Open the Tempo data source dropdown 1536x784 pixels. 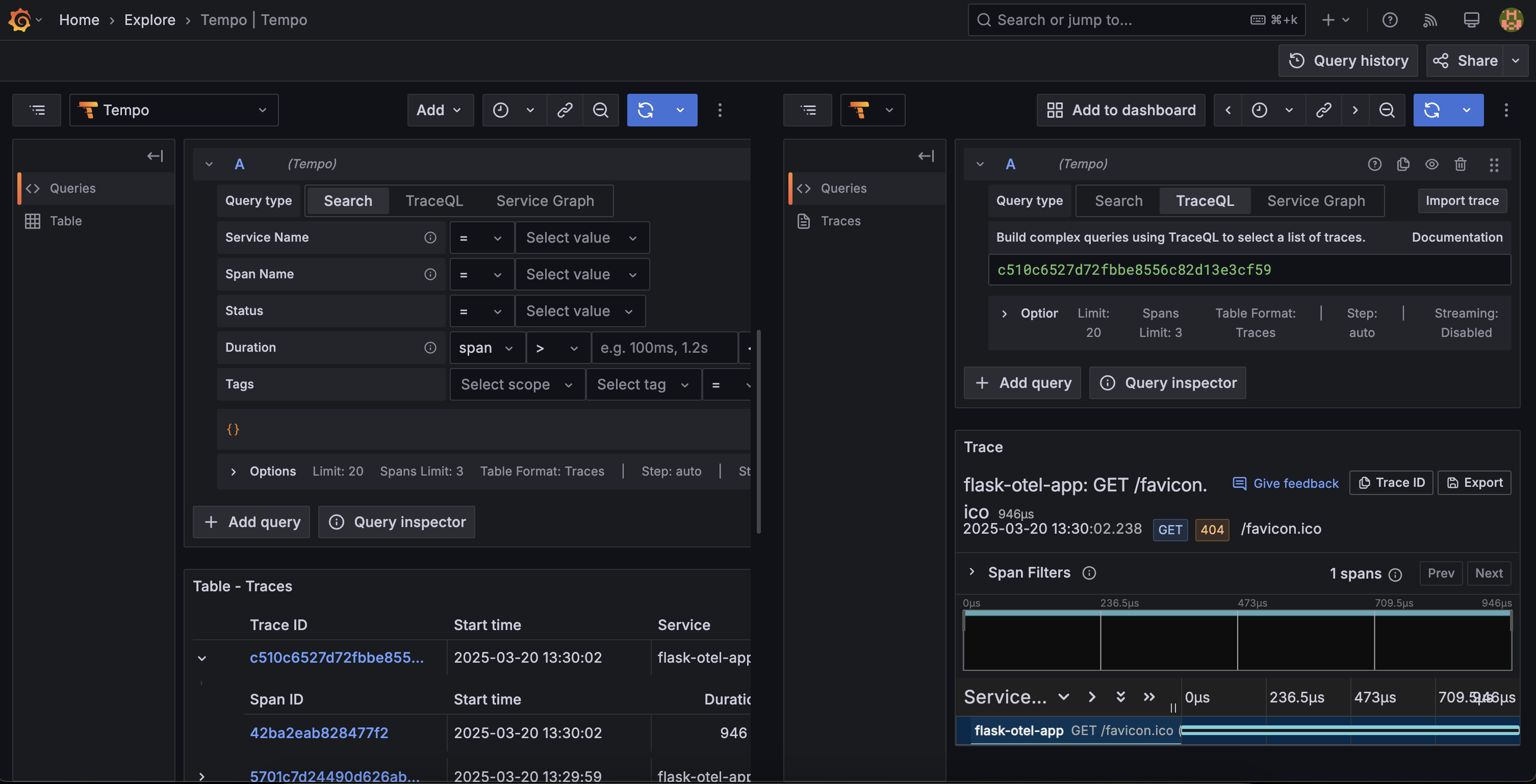[173, 110]
